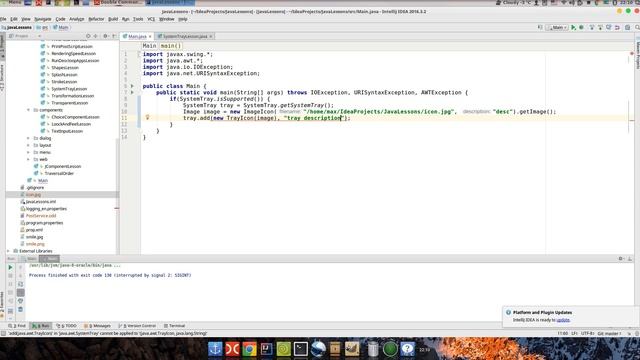Select LookAndFeelLesson in the tree
Screen dimensions: 640x360
(71, 124)
